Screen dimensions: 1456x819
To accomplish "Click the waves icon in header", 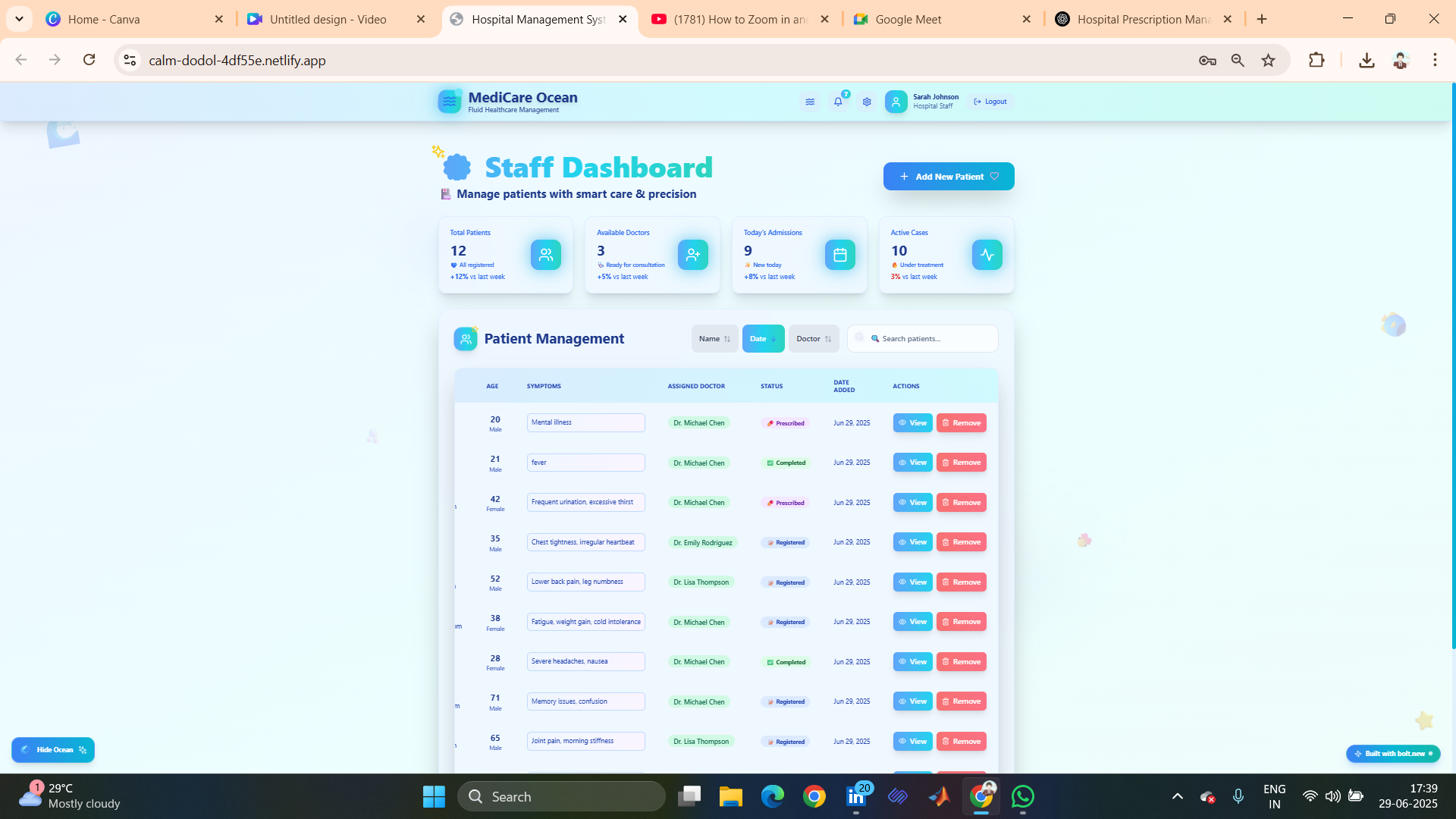I will point(810,102).
